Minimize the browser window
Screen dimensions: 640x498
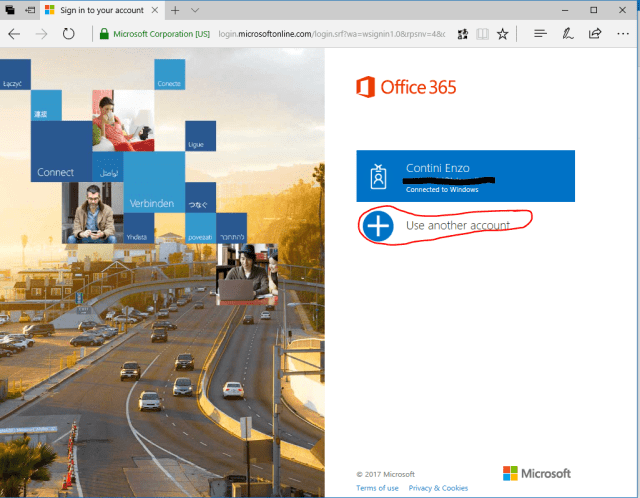click(565, 10)
